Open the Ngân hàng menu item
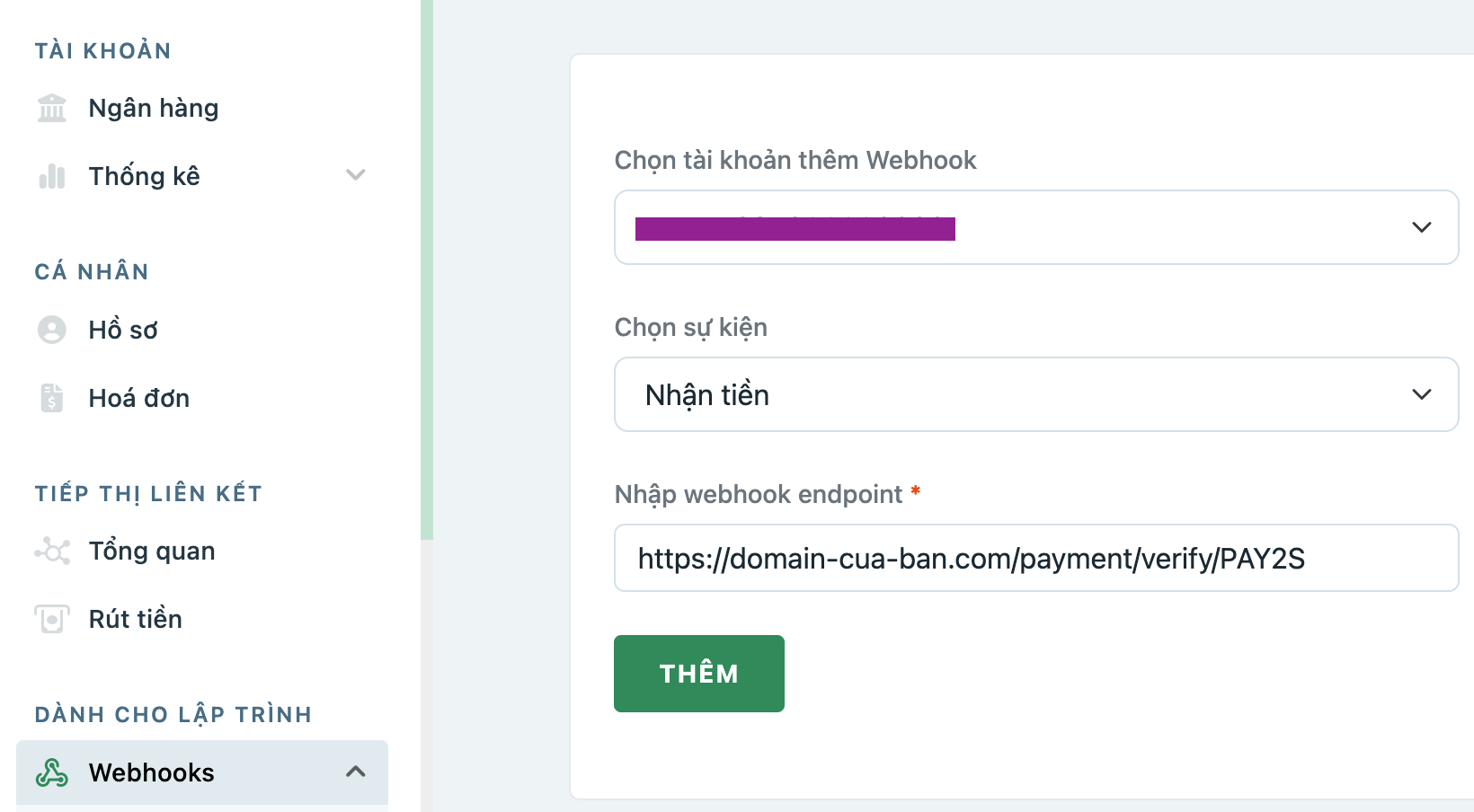Screen dimensions: 1474x812 click(x=154, y=108)
